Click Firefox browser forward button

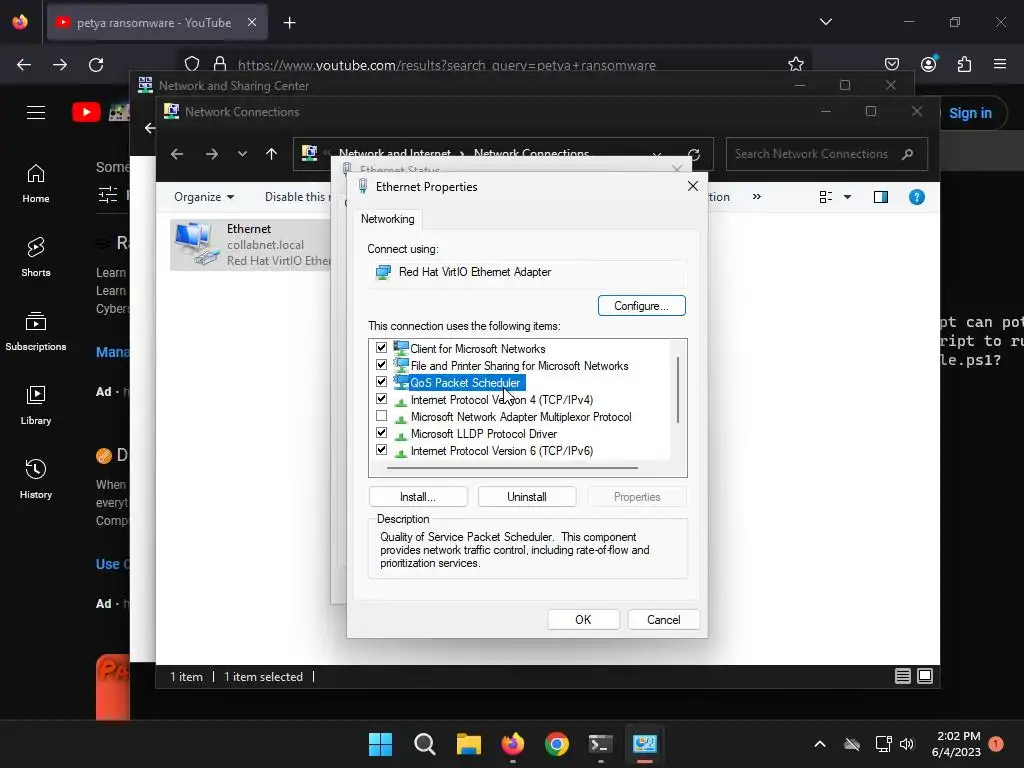click(x=60, y=65)
